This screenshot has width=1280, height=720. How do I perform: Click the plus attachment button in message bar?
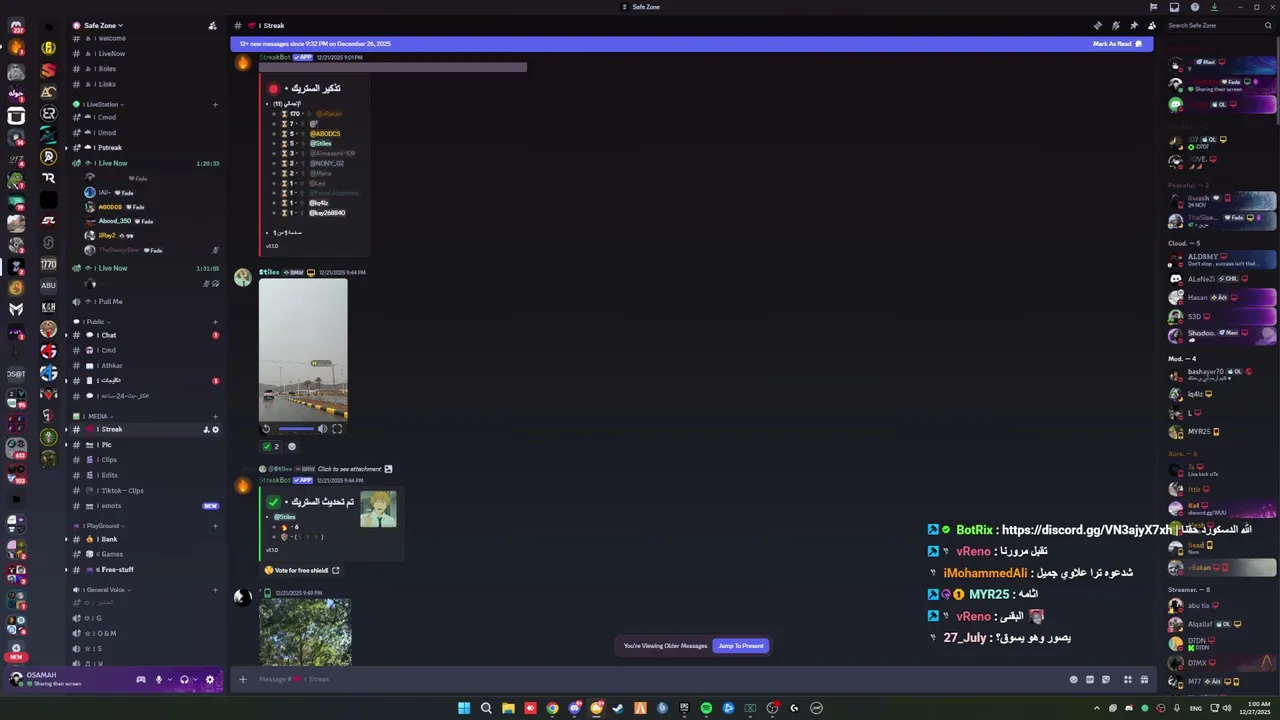(242, 680)
